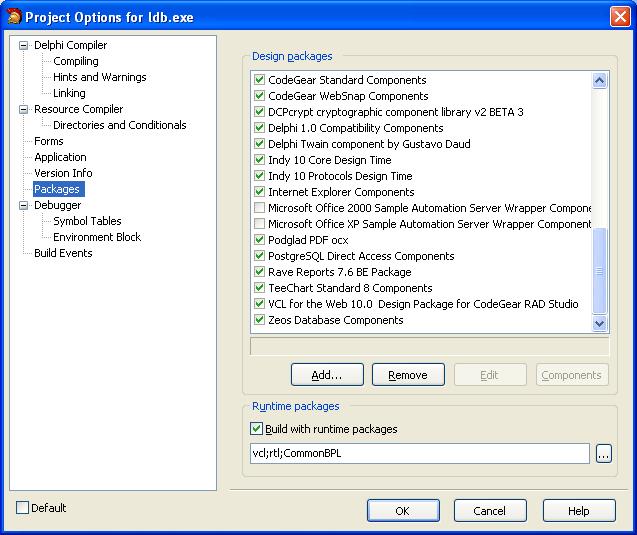Disable VCL for the Web 10.0 package
Screen dimensions: 637x535
click(259, 304)
